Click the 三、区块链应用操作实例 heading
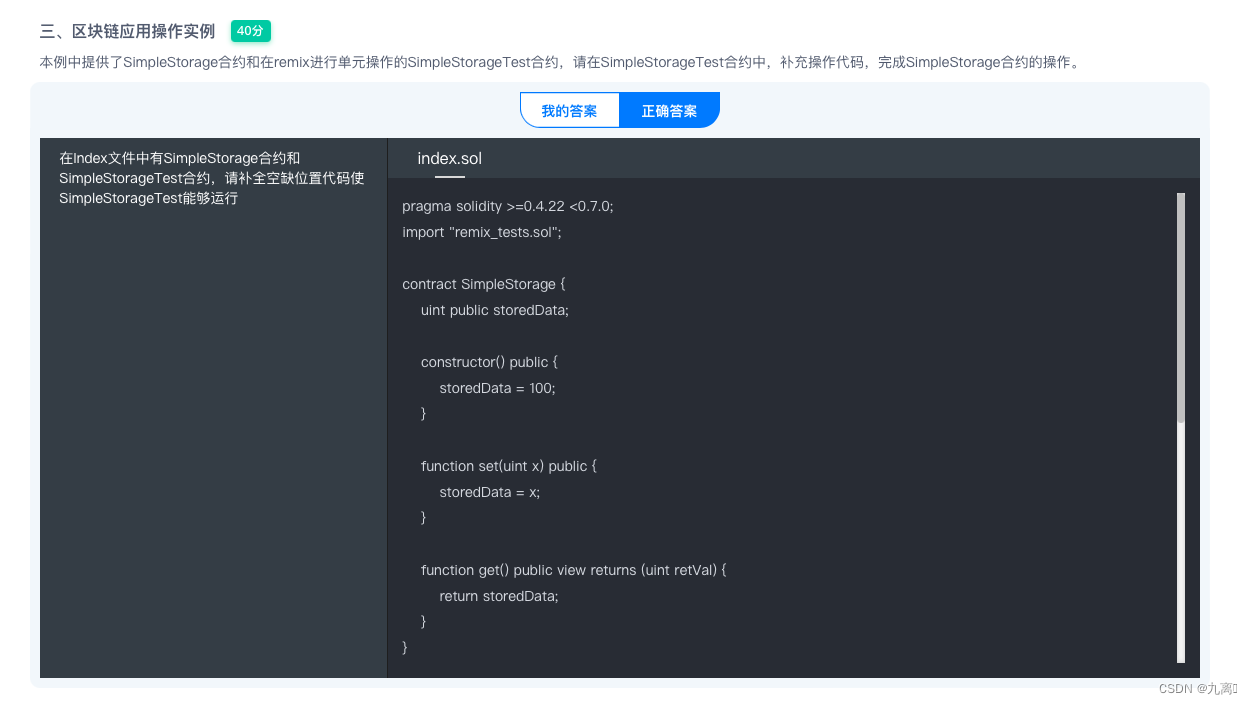 pyautogui.click(x=127, y=31)
